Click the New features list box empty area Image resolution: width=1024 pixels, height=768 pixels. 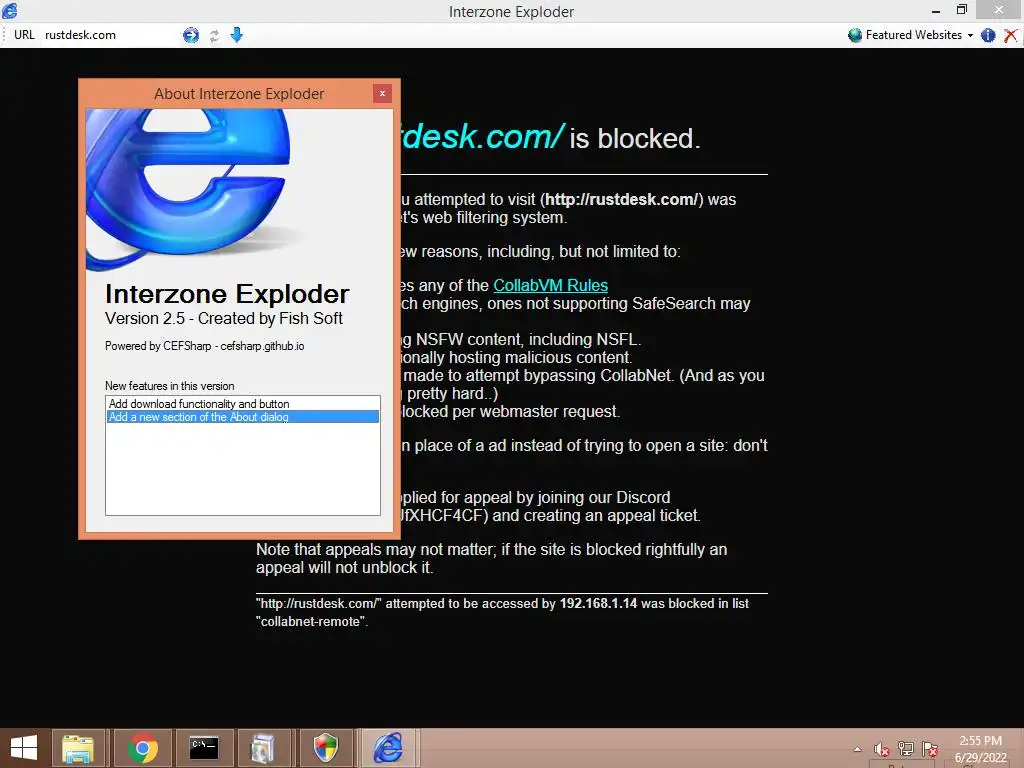click(242, 469)
